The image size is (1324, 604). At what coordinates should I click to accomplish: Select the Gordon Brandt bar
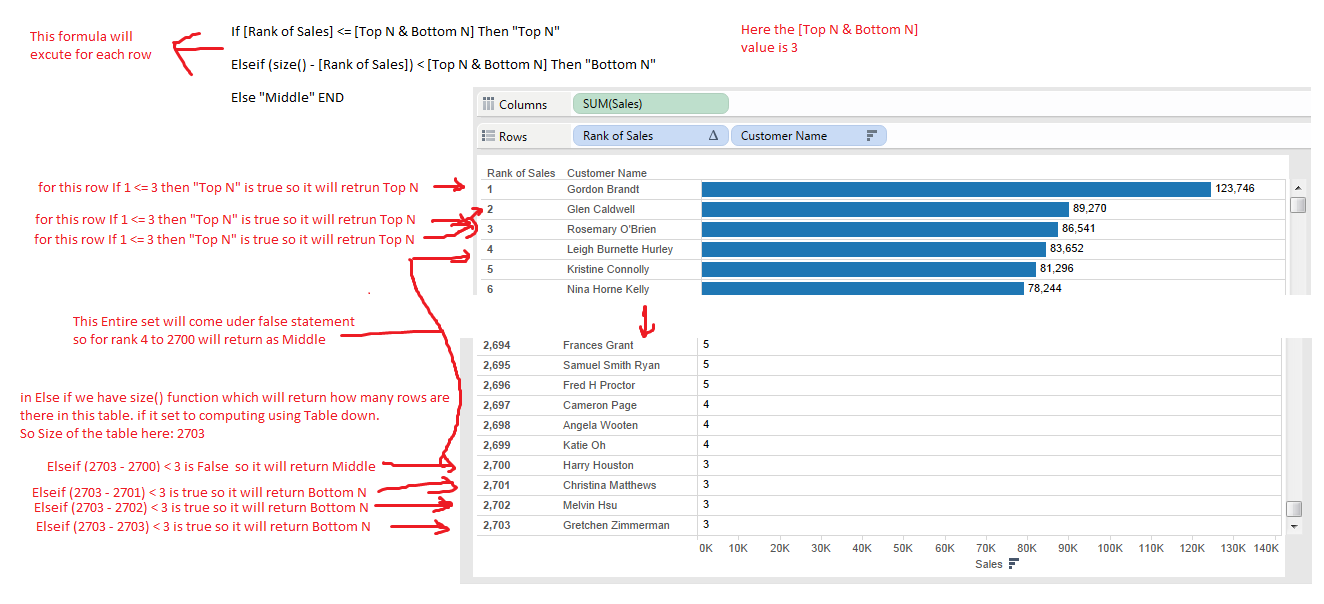956,189
